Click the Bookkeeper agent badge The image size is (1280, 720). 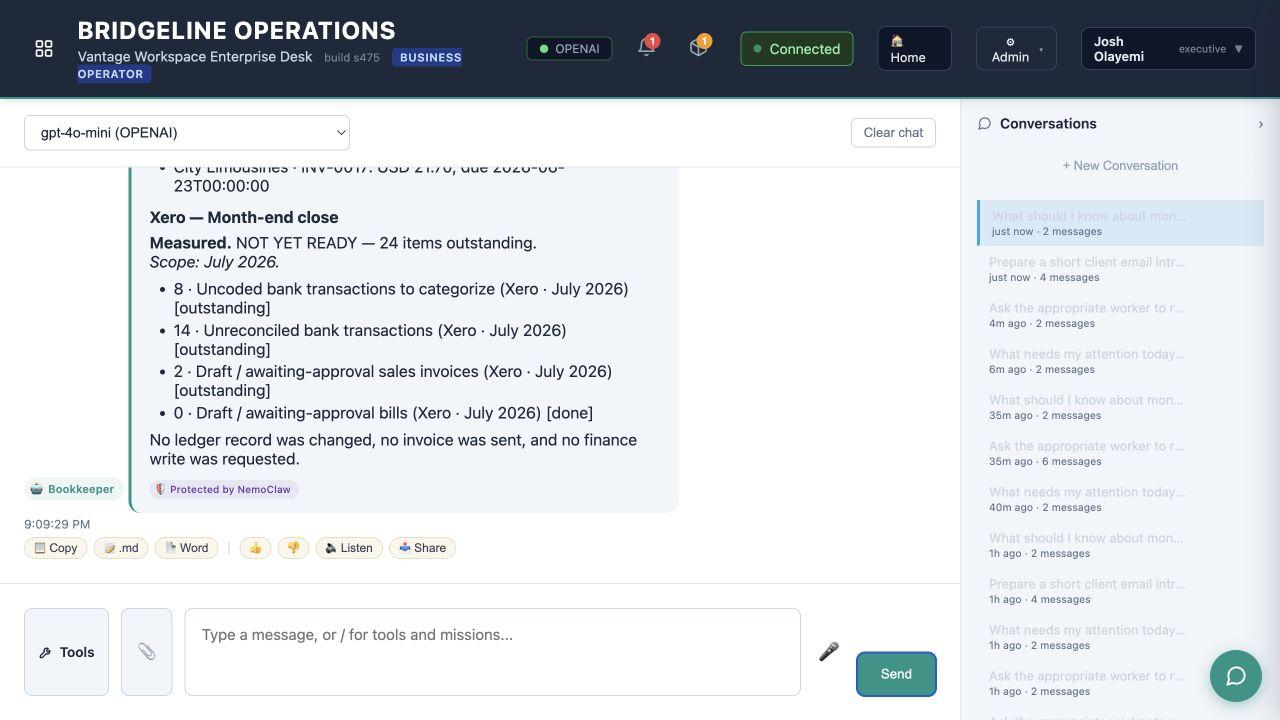(73, 489)
